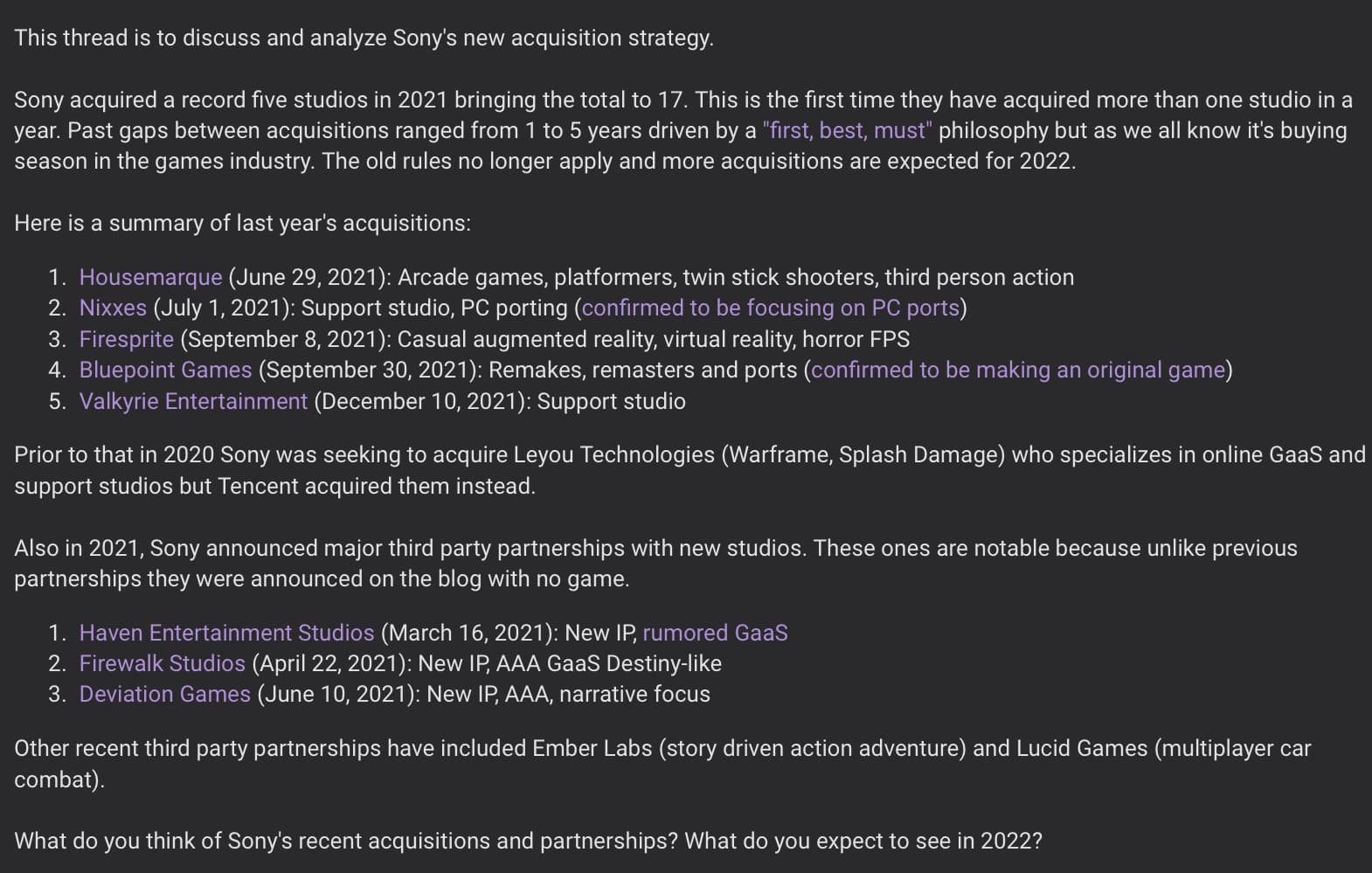Click the Ember Labs partnerships paragraph
Viewport: 1372px width, 873px height.
click(662, 765)
